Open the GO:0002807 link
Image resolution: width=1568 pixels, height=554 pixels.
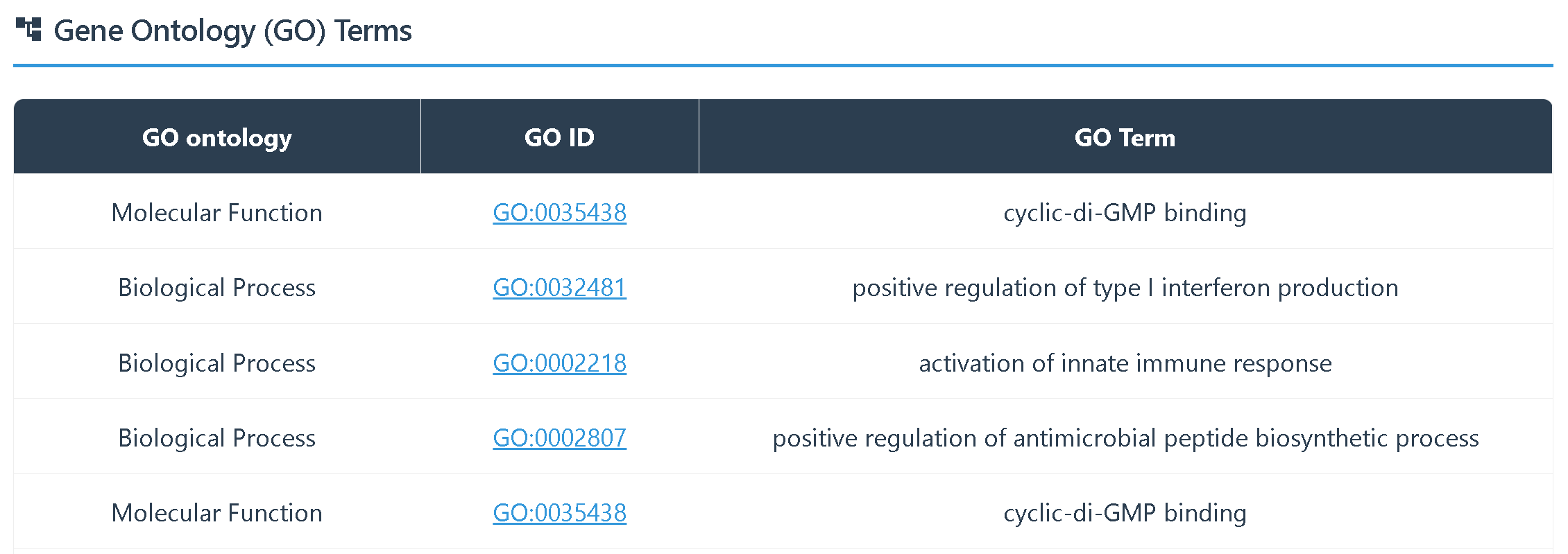(559, 438)
